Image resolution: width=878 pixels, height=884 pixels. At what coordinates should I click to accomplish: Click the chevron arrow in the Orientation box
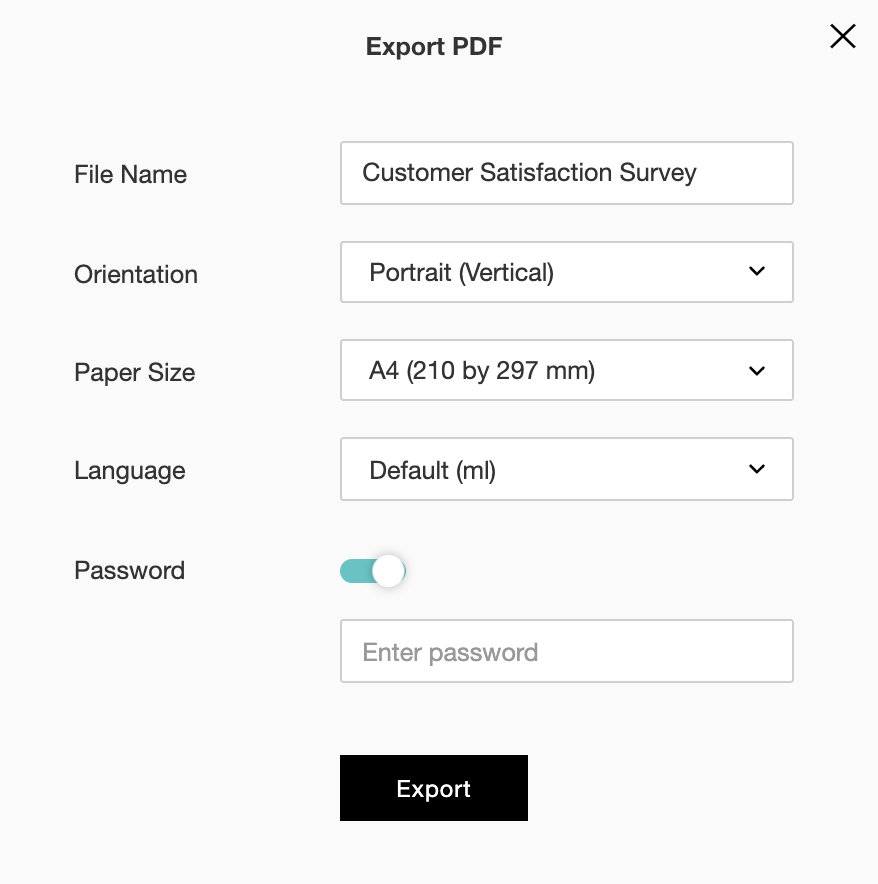[757, 272]
